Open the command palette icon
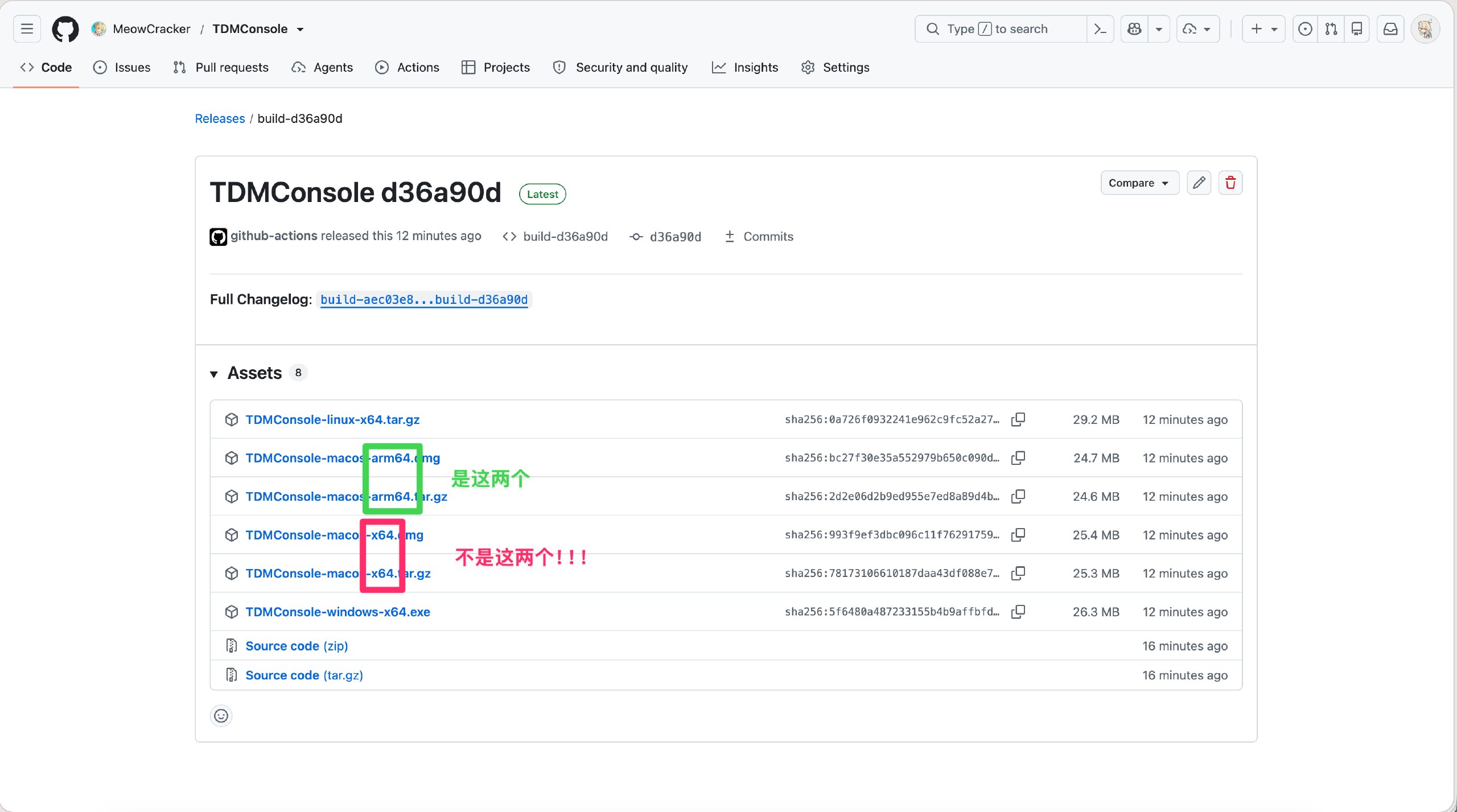This screenshot has width=1457, height=812. click(x=1100, y=29)
